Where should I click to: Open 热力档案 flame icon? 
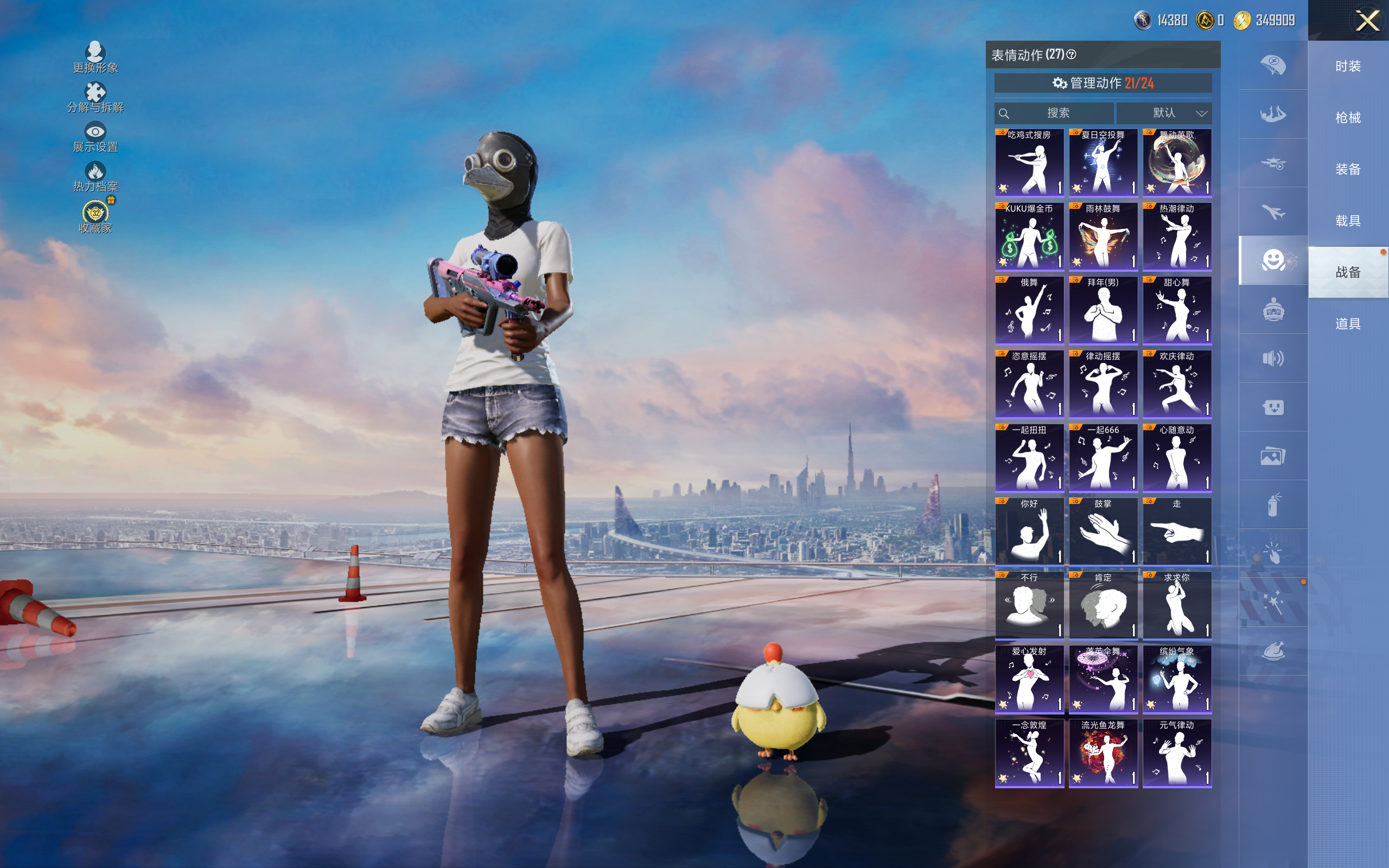[x=95, y=171]
